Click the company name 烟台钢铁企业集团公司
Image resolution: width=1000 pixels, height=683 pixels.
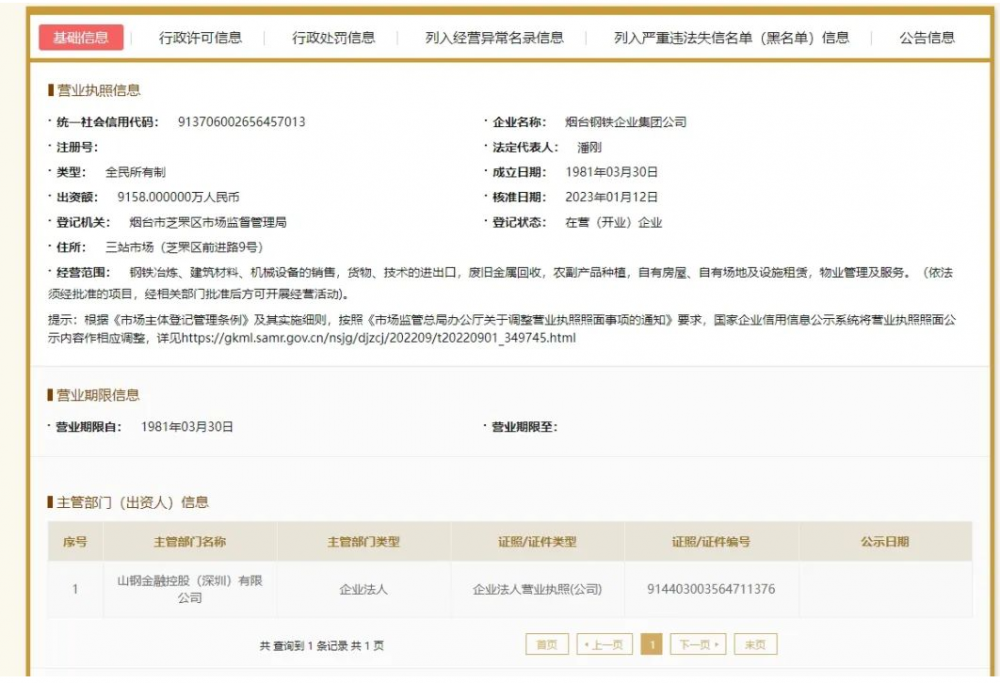coord(626,122)
